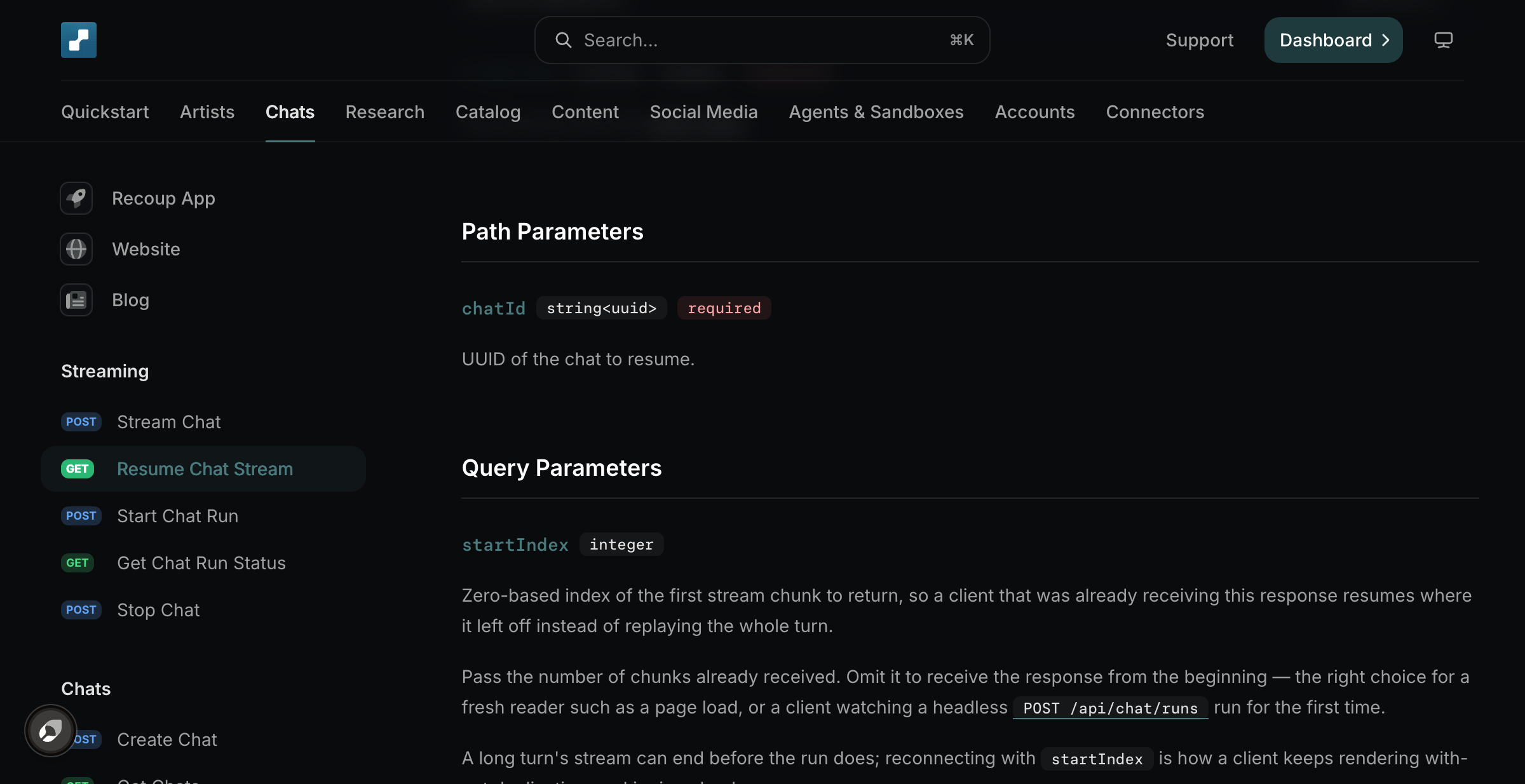The image size is (1525, 784).
Task: Switch to the Content tab
Action: pos(585,112)
